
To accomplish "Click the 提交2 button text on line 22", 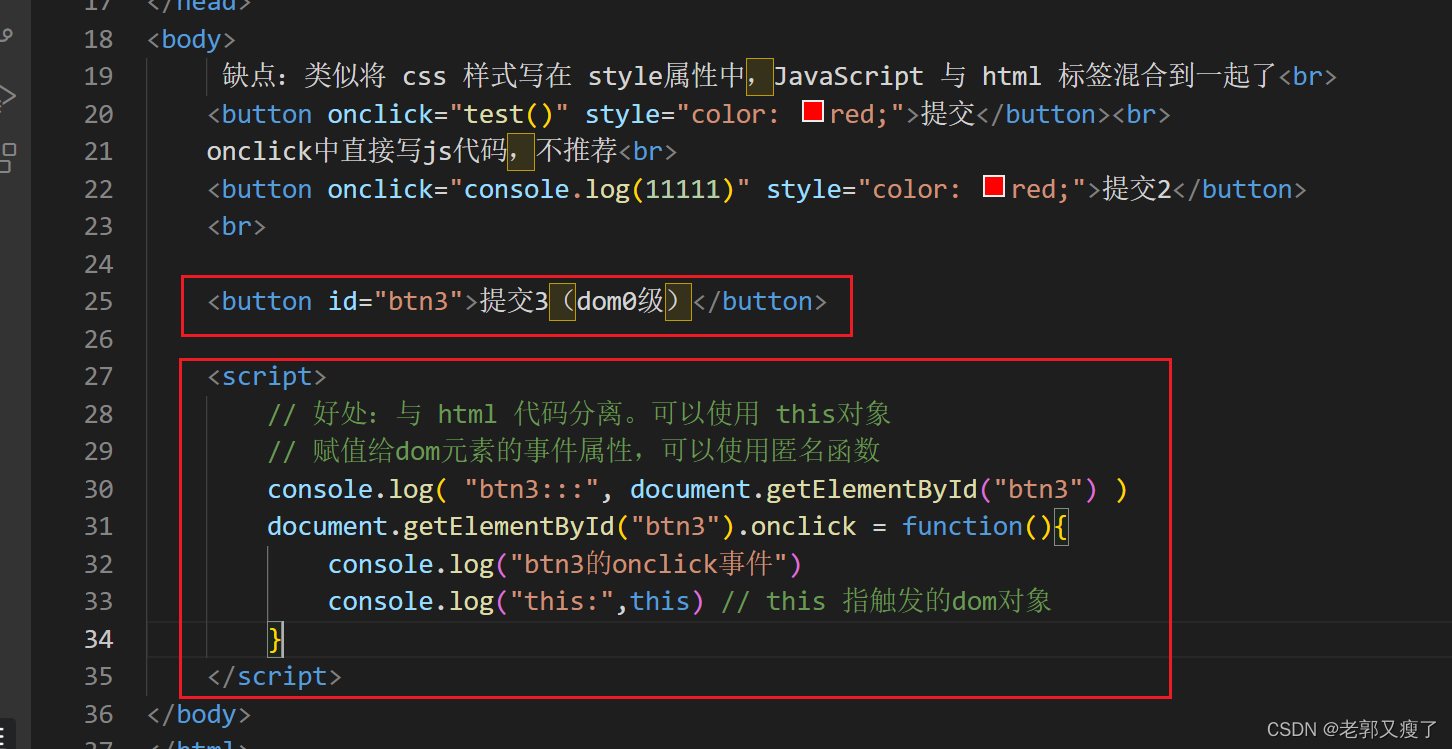I will [x=1136, y=188].
